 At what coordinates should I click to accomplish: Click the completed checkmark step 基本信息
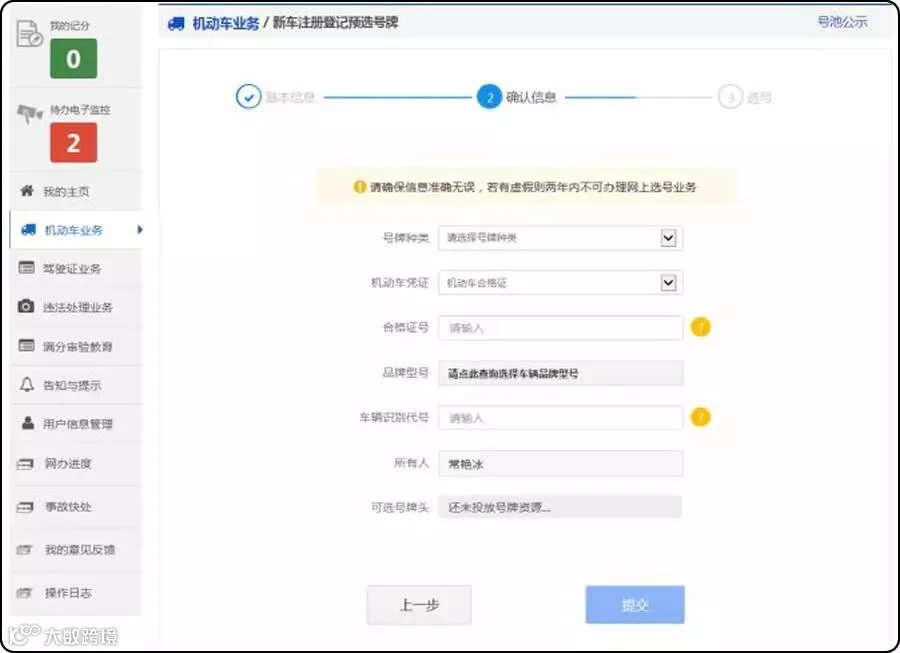(x=249, y=97)
